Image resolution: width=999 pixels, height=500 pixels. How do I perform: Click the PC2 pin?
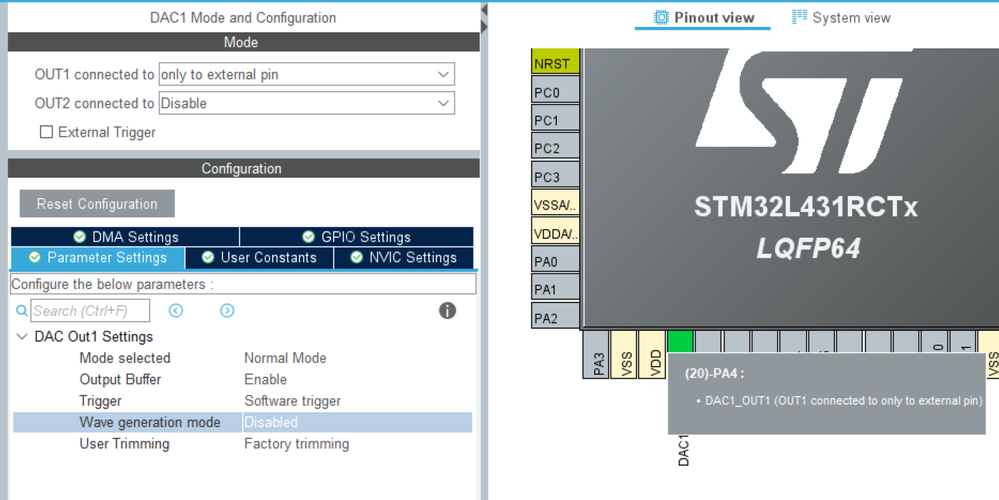tap(556, 146)
